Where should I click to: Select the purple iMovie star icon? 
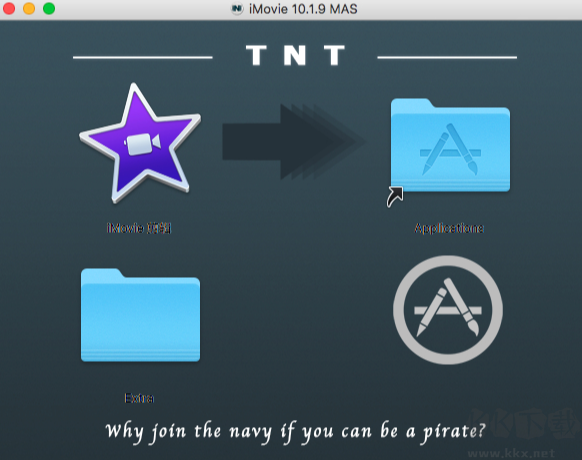coord(140,143)
